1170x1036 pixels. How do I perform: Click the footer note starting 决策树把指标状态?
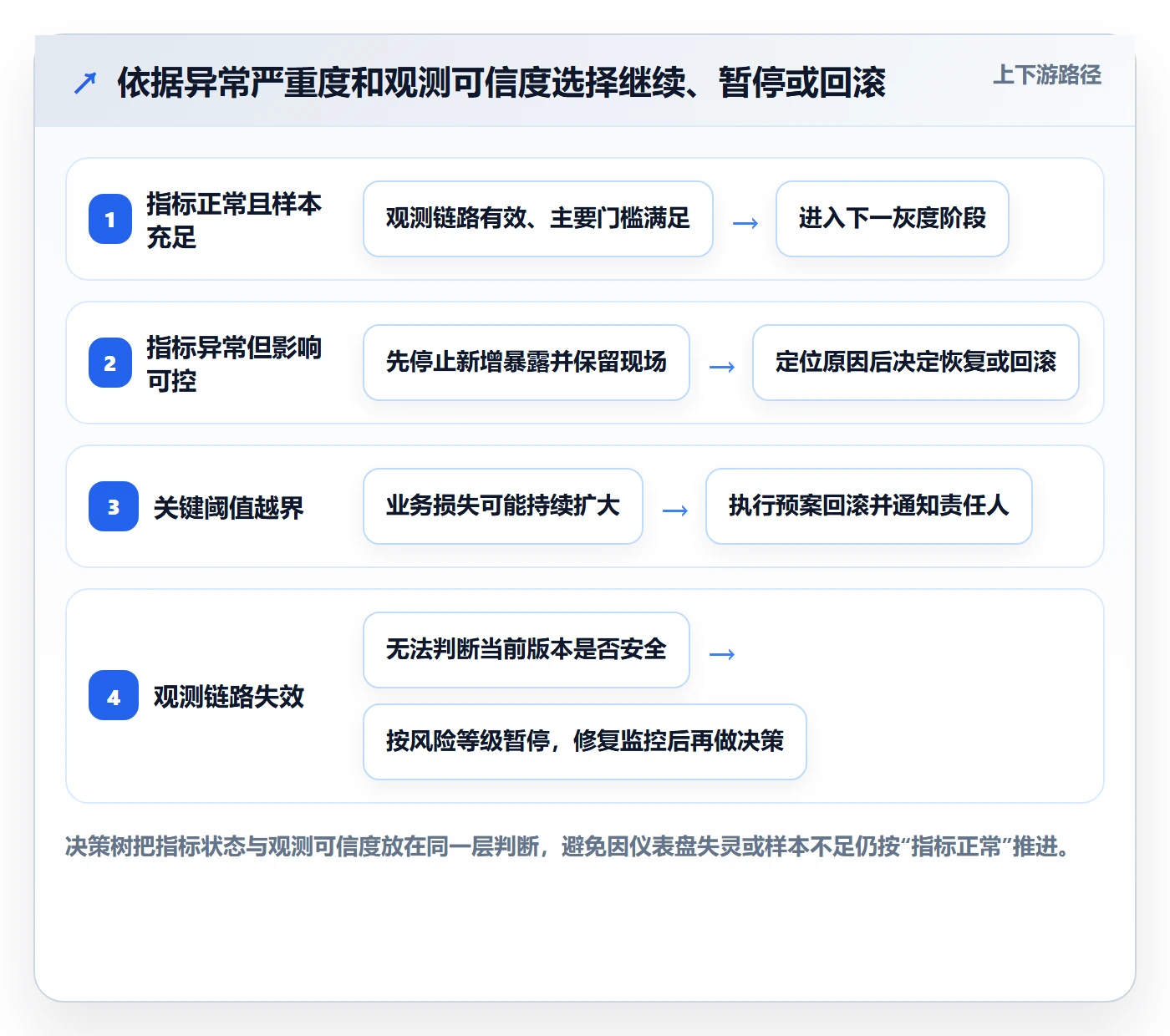coord(567,846)
